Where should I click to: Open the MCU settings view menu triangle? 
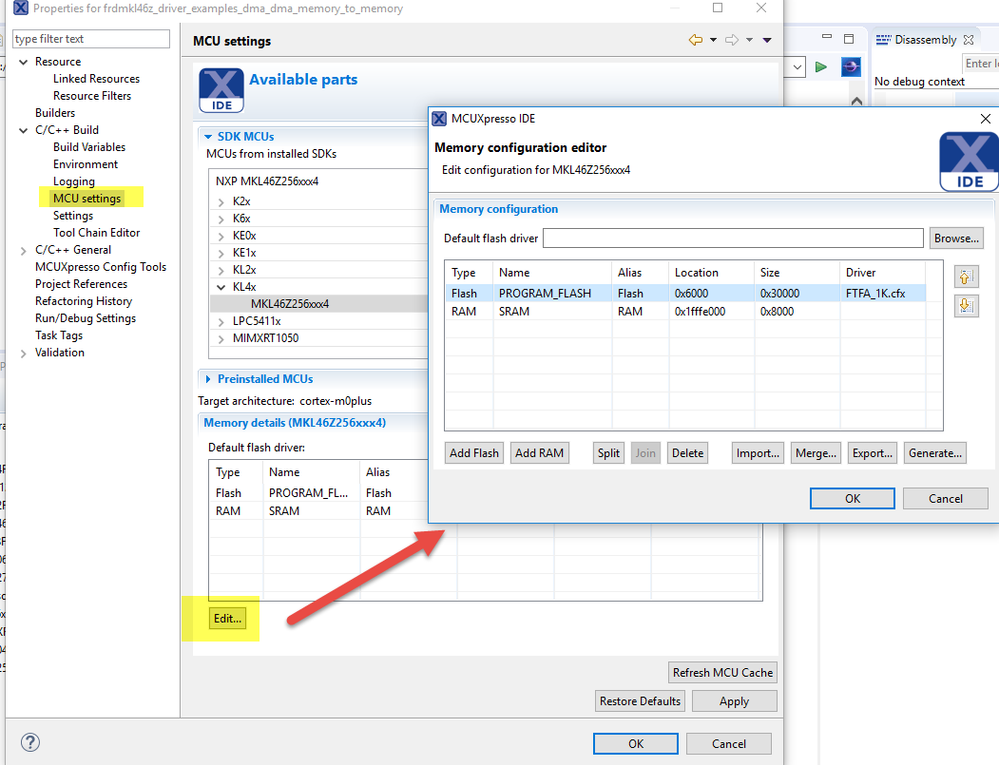[x=767, y=40]
